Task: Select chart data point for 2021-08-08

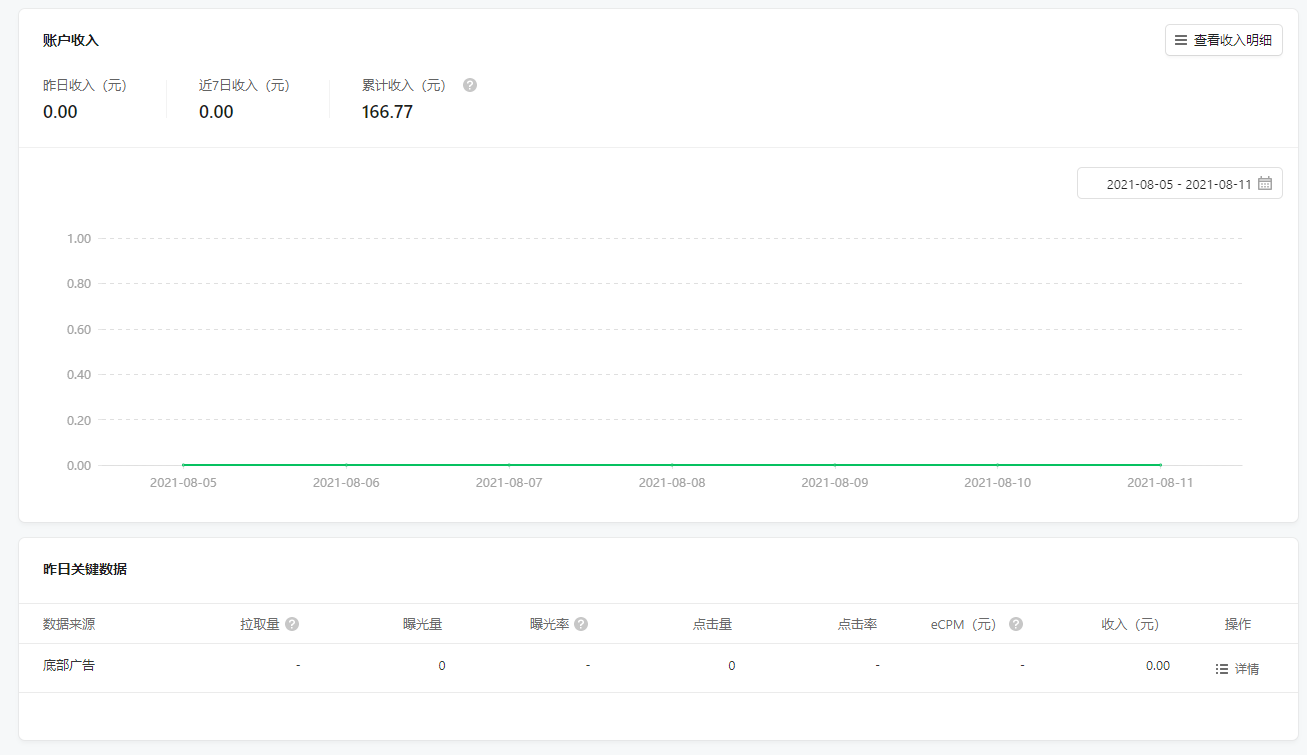Action: coord(672,465)
